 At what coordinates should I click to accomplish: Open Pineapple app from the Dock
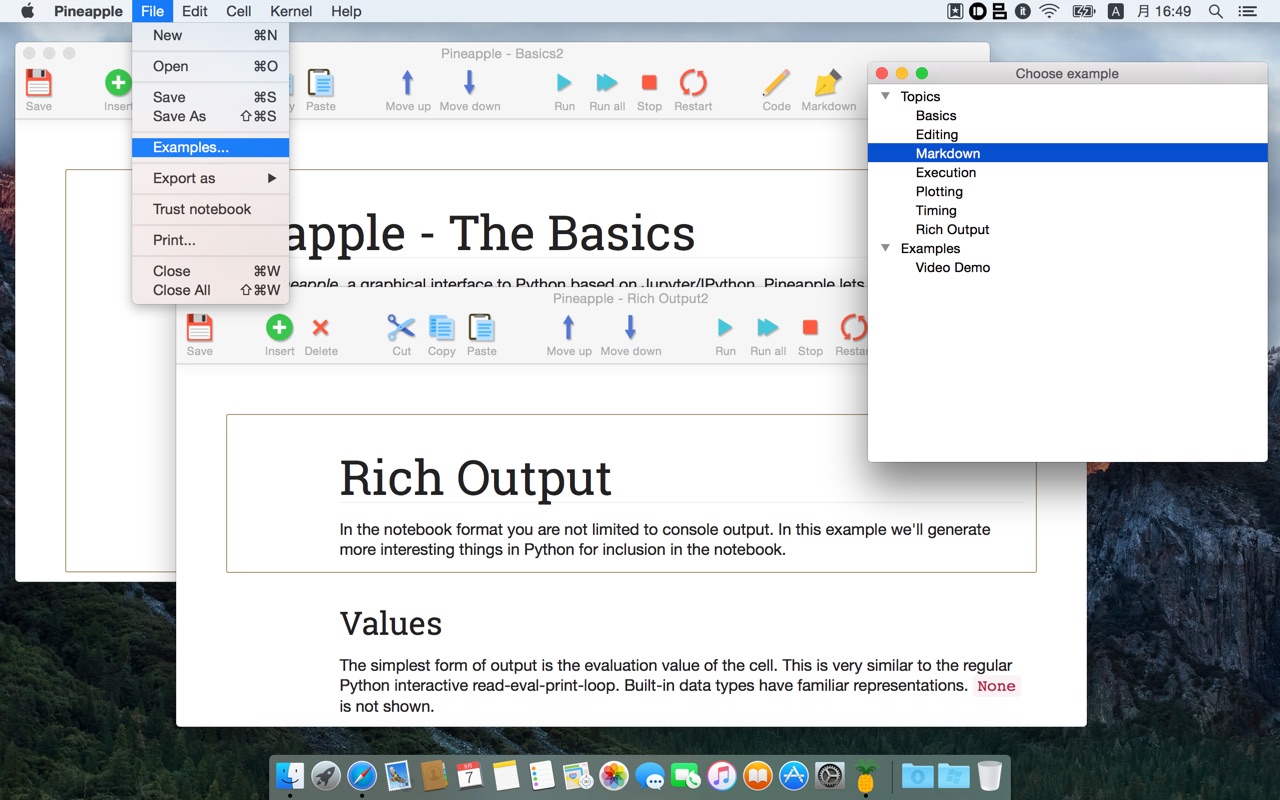click(866, 776)
